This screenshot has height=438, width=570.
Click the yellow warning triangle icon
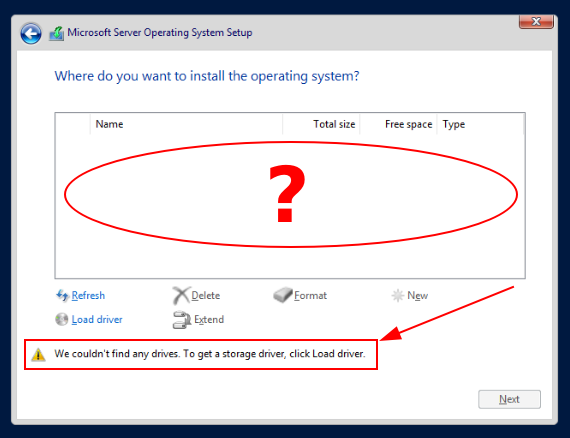coord(38,354)
